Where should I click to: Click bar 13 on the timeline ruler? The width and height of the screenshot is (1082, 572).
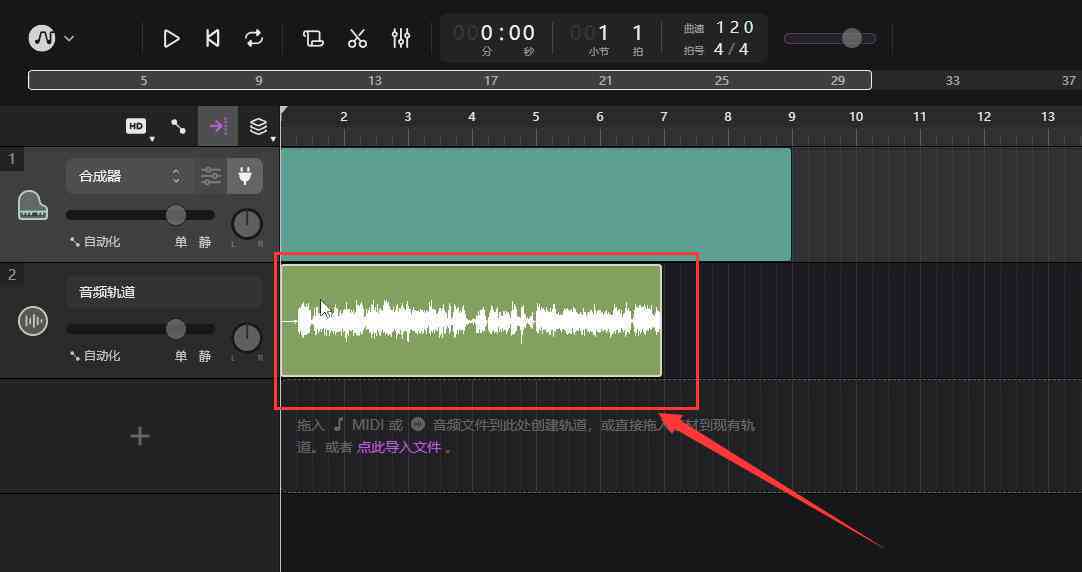pos(1047,117)
